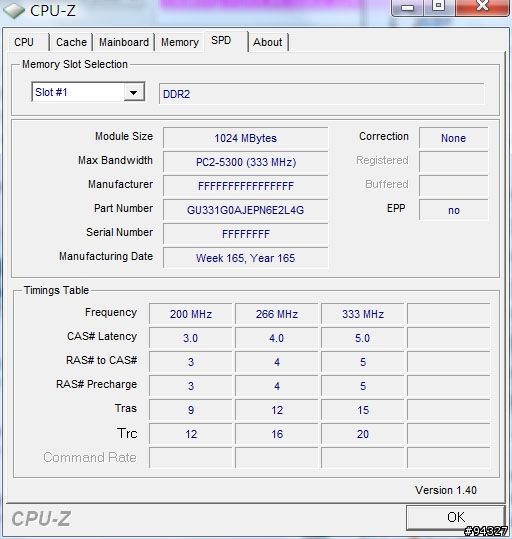Click the 266 MHz frequency cell
This screenshot has height=539, width=512.
point(277,314)
